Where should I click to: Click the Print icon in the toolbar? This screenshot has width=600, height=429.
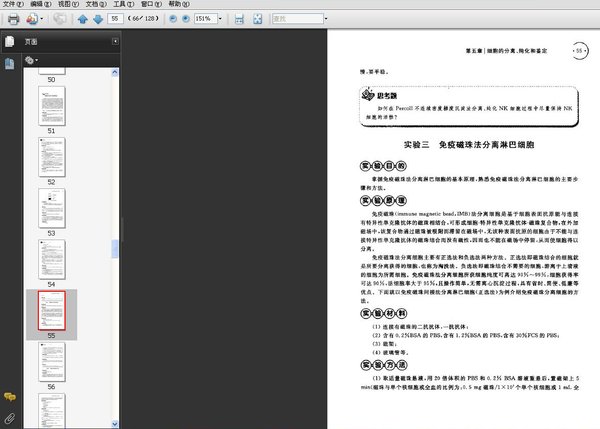pos(13,19)
